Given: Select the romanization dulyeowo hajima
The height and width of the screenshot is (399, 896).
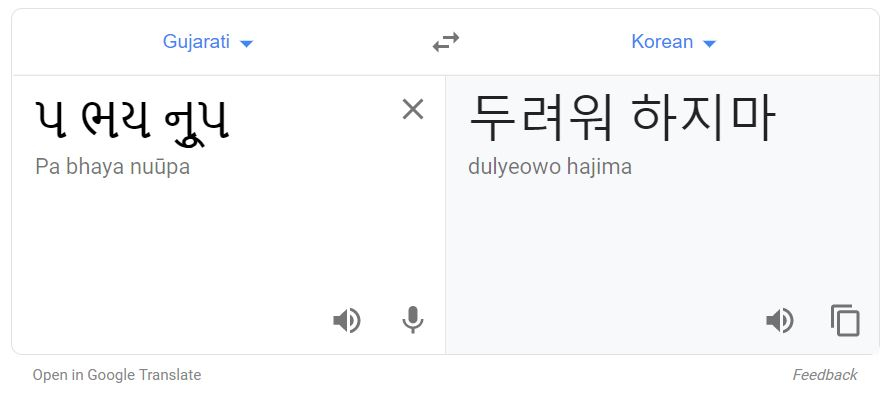Looking at the screenshot, I should tap(550, 167).
